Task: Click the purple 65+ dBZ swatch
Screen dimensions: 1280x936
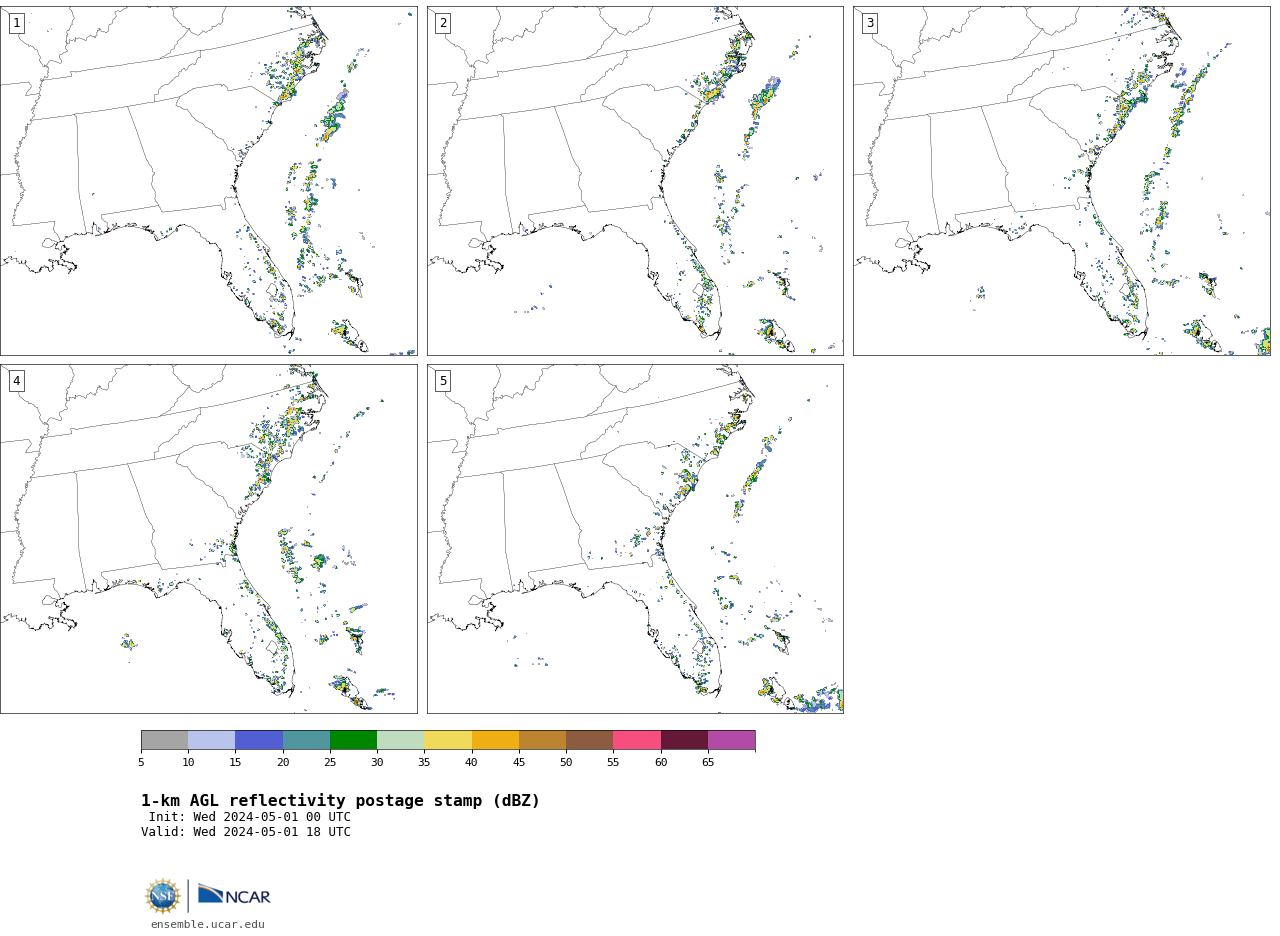Action: (x=731, y=740)
